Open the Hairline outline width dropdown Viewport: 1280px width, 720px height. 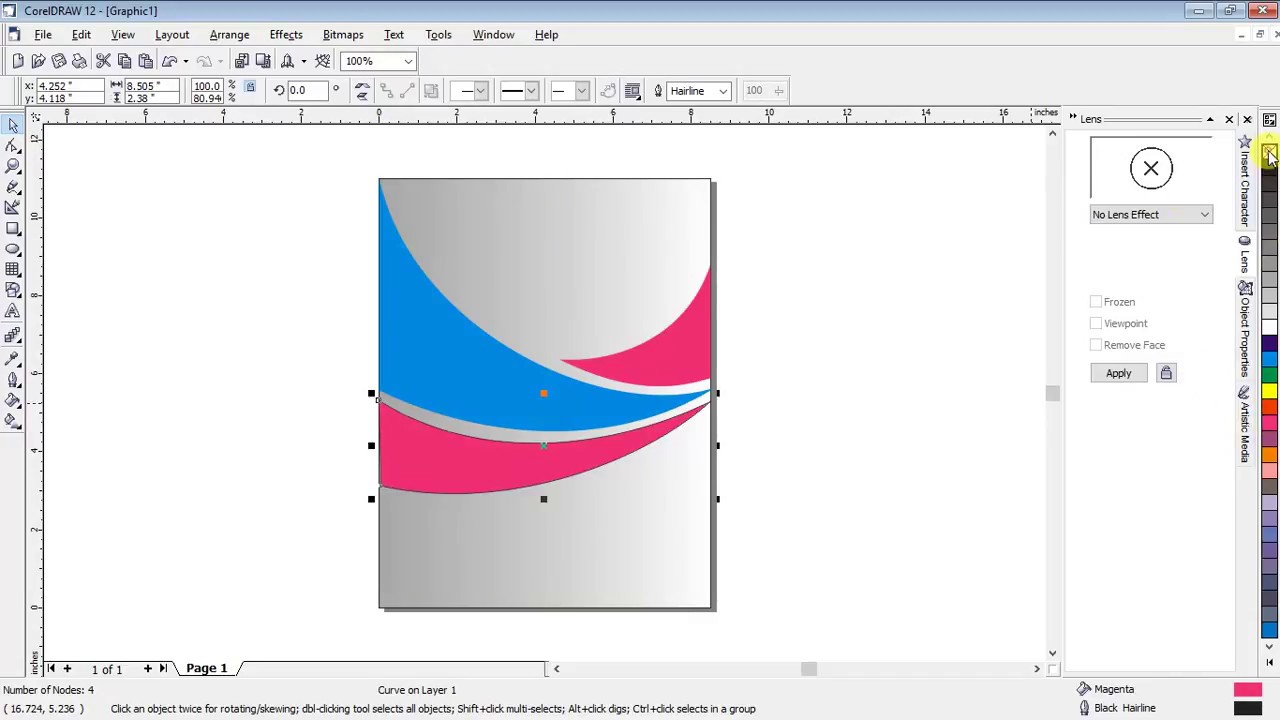[x=722, y=91]
